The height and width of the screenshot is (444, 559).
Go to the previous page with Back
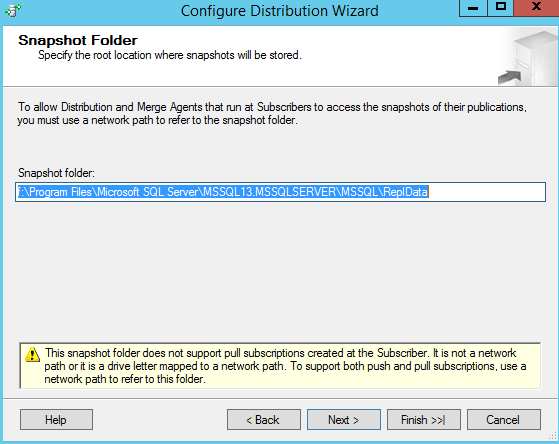coord(264,420)
